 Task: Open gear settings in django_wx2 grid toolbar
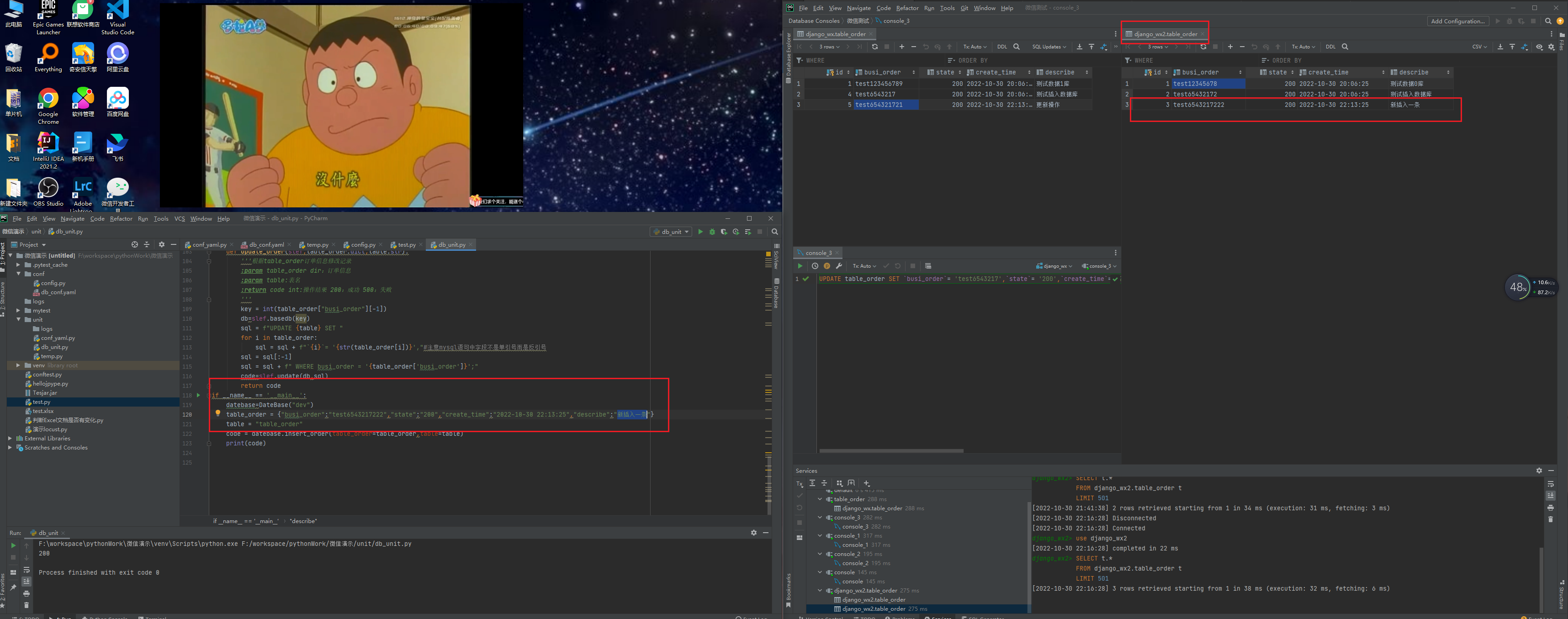(x=1552, y=47)
